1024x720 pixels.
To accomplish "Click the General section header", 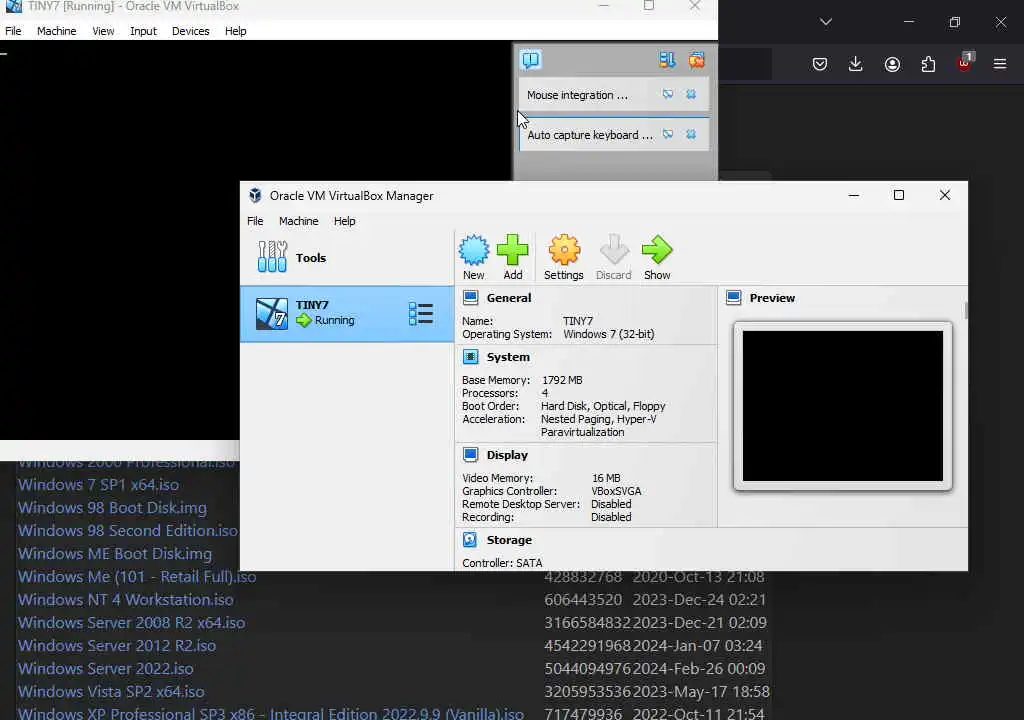I will click(x=509, y=298).
